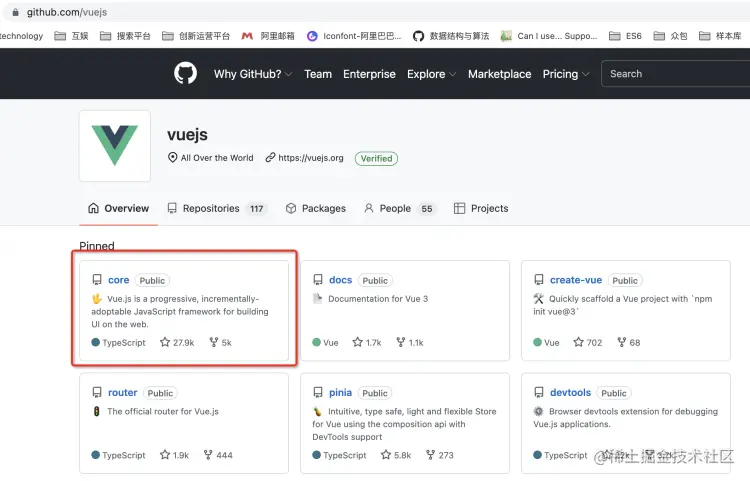The width and height of the screenshot is (750, 481).
Task: Switch to the Packages tab
Action: click(316, 208)
